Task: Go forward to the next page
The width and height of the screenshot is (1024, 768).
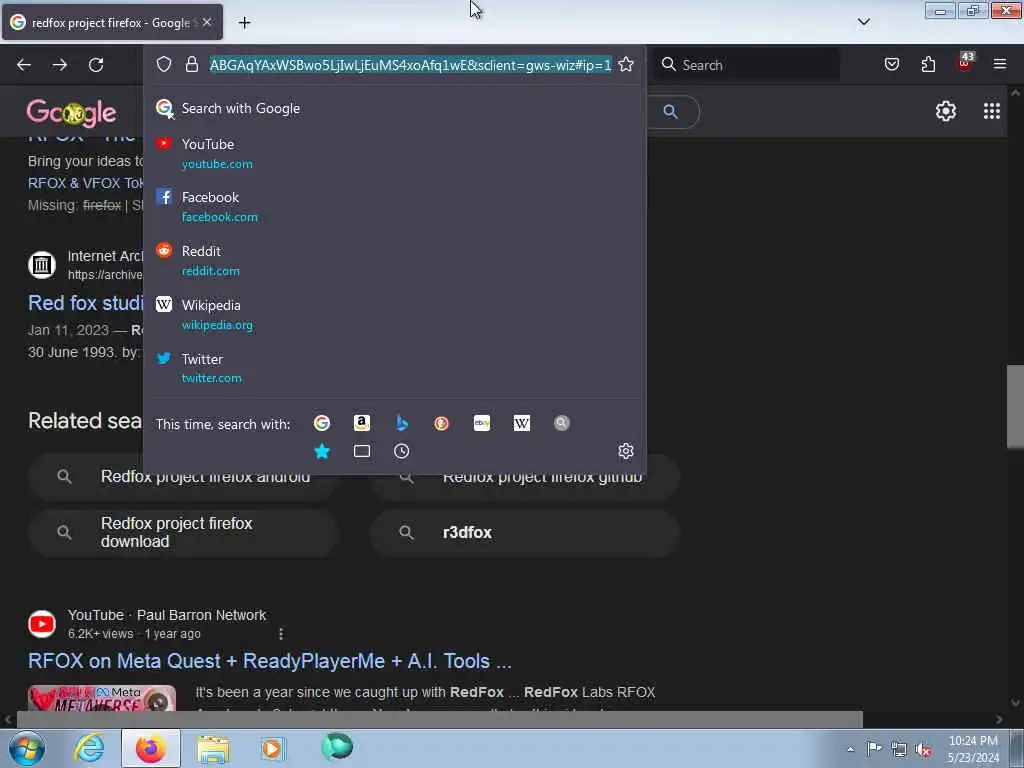Action: 60,65
